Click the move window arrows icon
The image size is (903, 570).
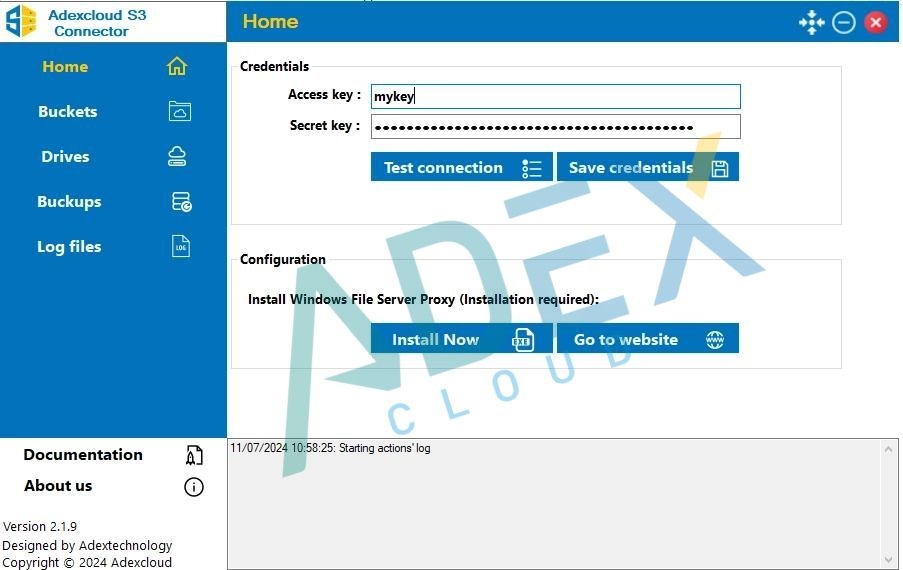(811, 22)
